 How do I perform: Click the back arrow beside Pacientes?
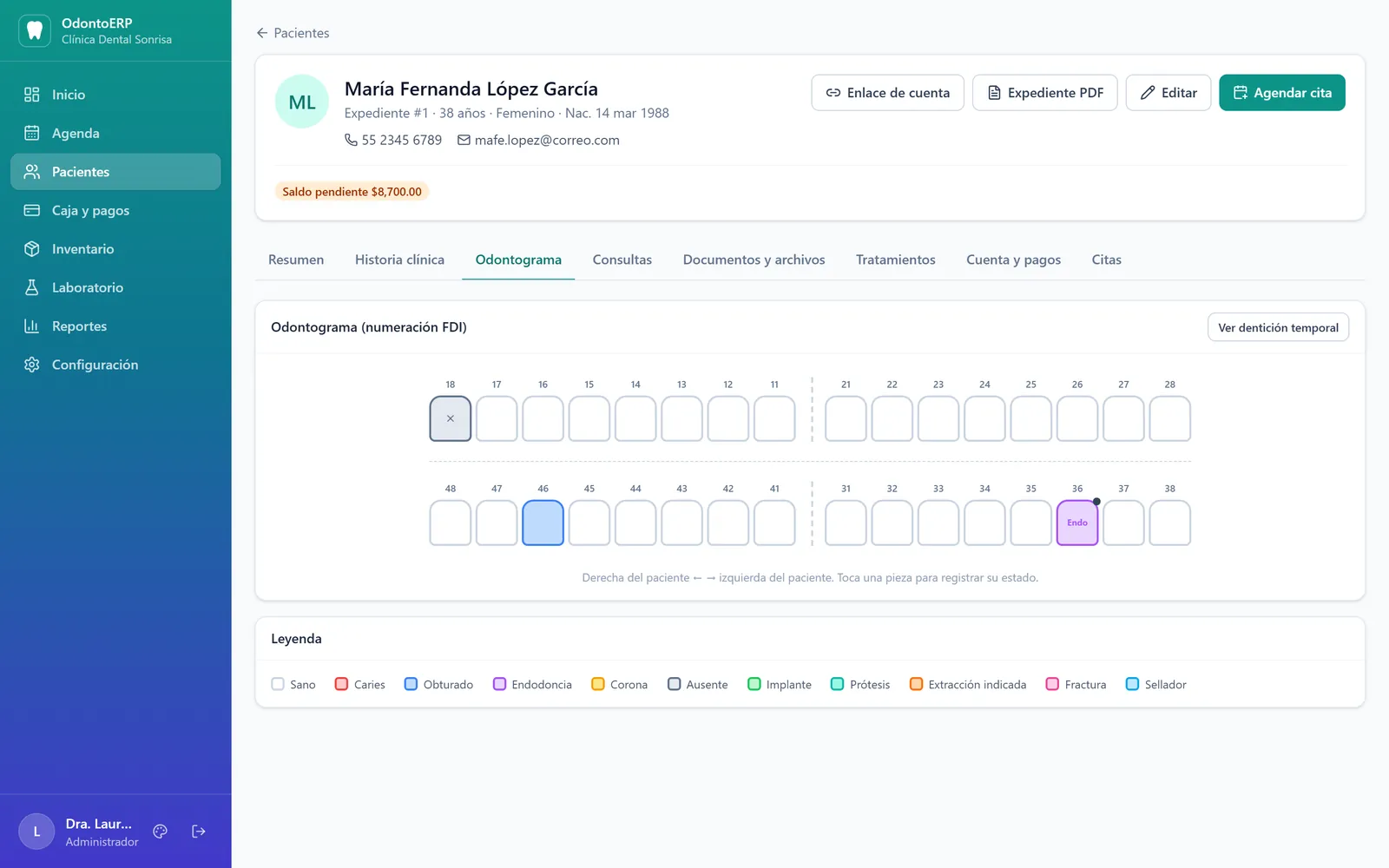click(262, 33)
